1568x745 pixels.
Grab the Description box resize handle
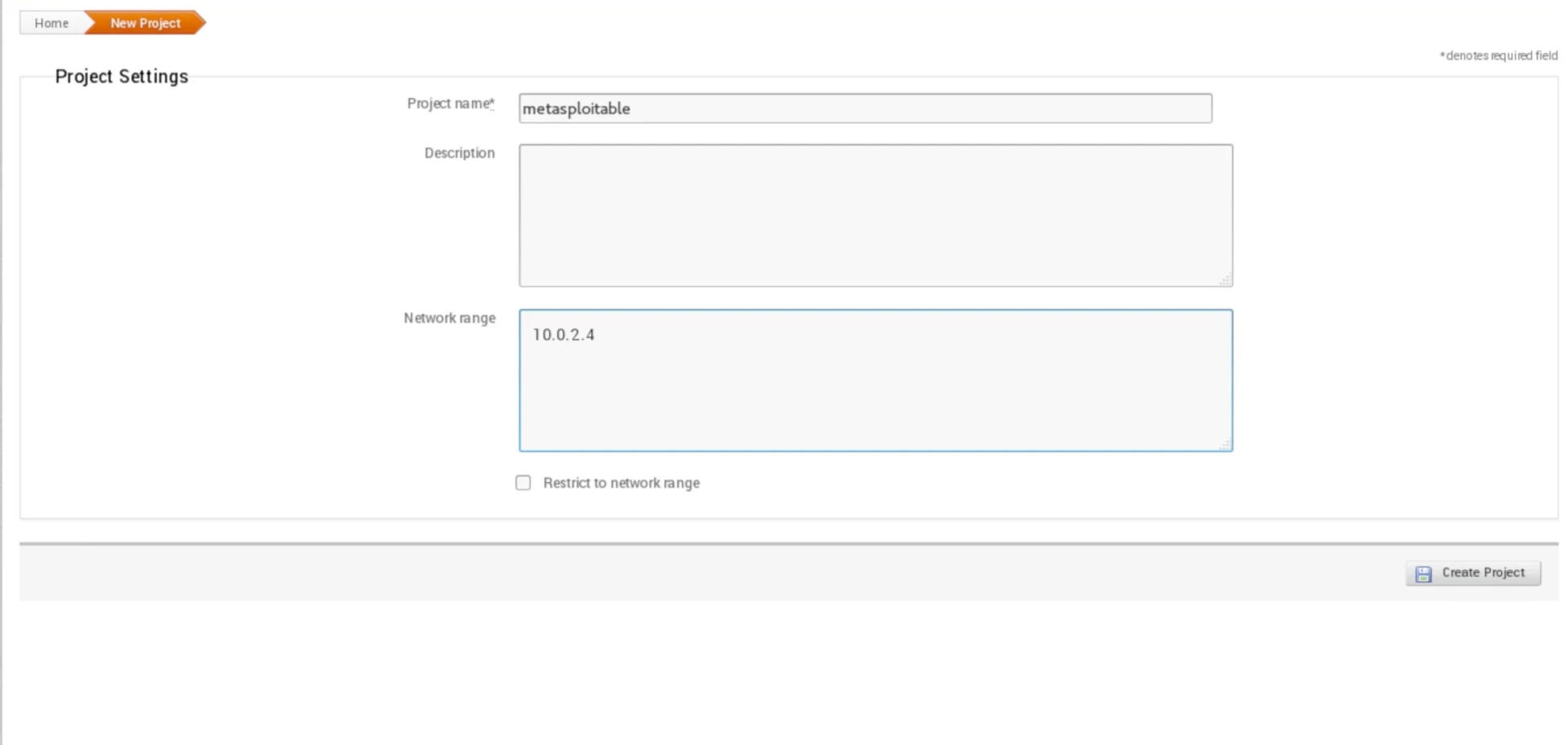coord(1225,280)
